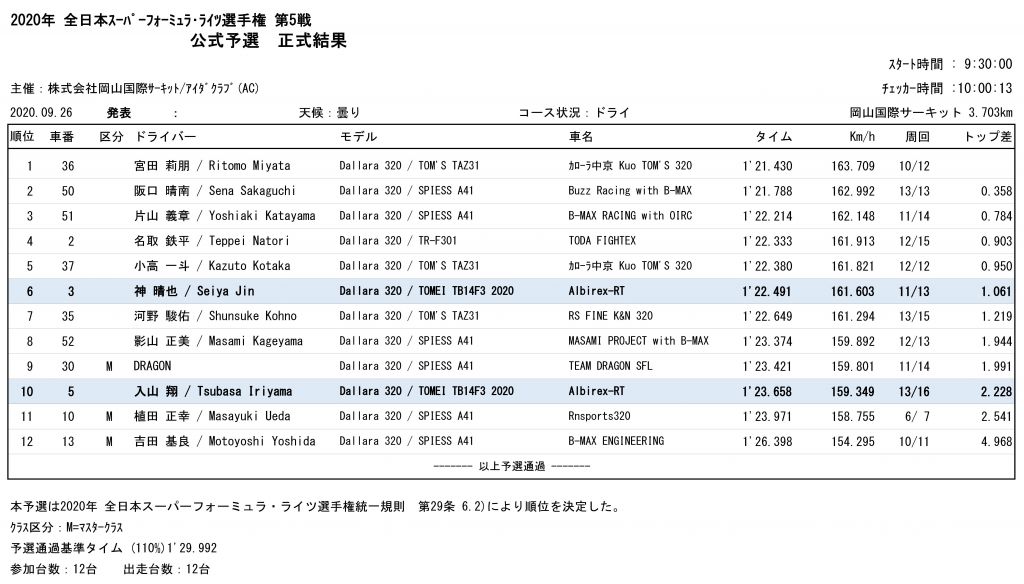Click lap time 1'22.380
Image resolution: width=1024 pixels, height=584 pixels.
point(767,266)
